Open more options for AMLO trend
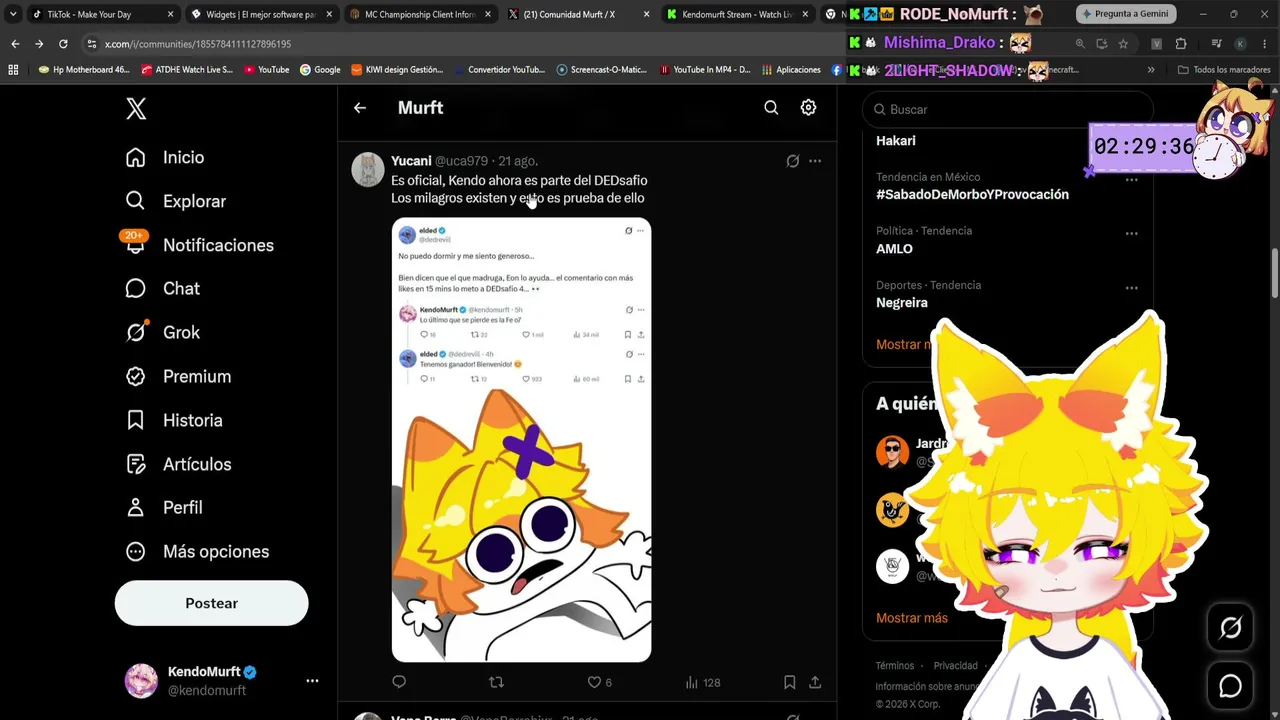 pos(1132,234)
